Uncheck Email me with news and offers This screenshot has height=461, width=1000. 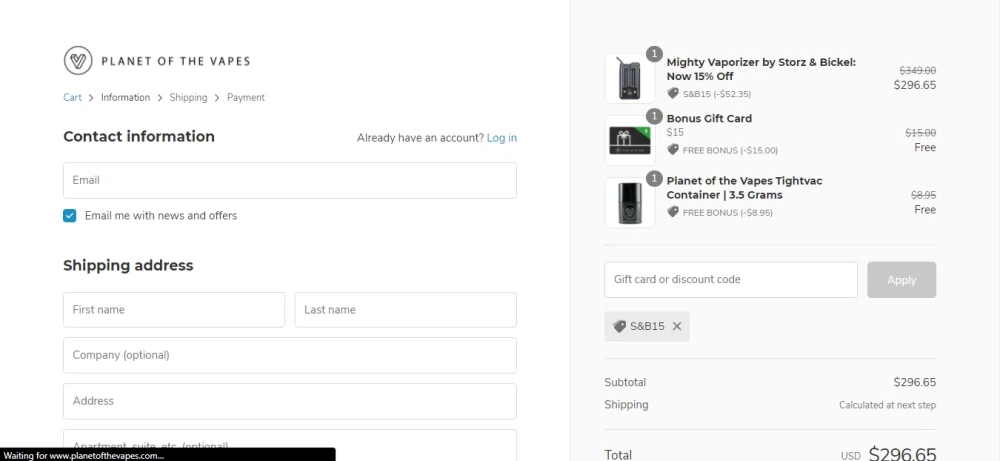[x=70, y=216]
